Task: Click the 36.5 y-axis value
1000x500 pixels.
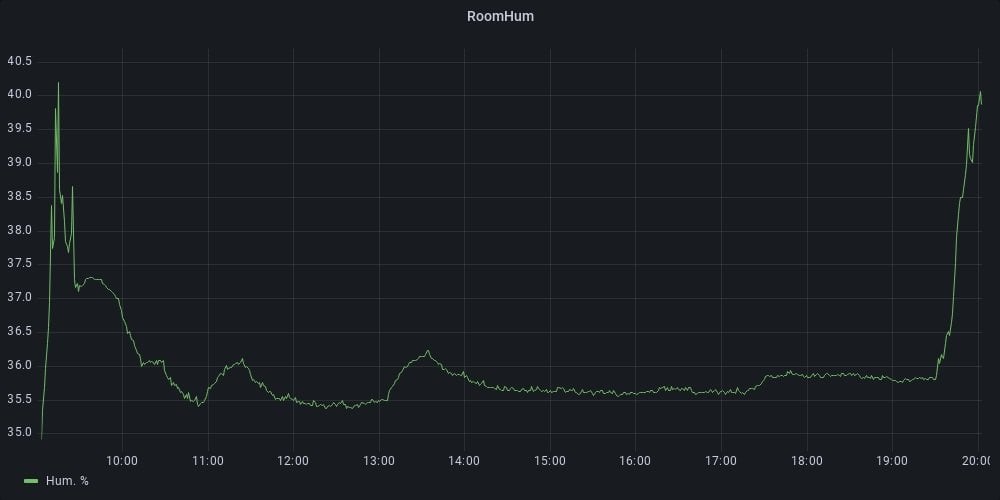Action: tap(20, 332)
